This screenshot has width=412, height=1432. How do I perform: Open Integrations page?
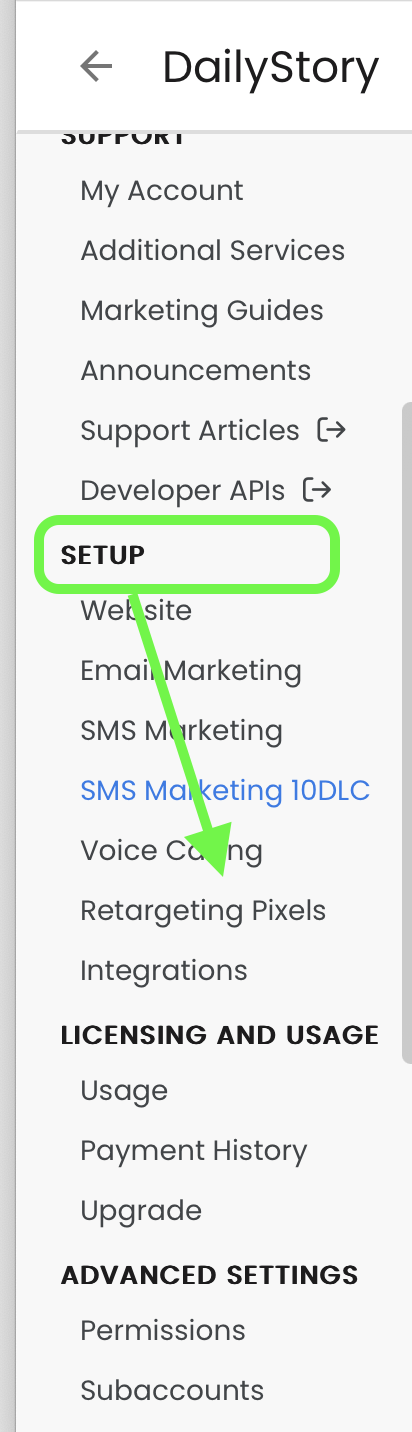click(164, 971)
